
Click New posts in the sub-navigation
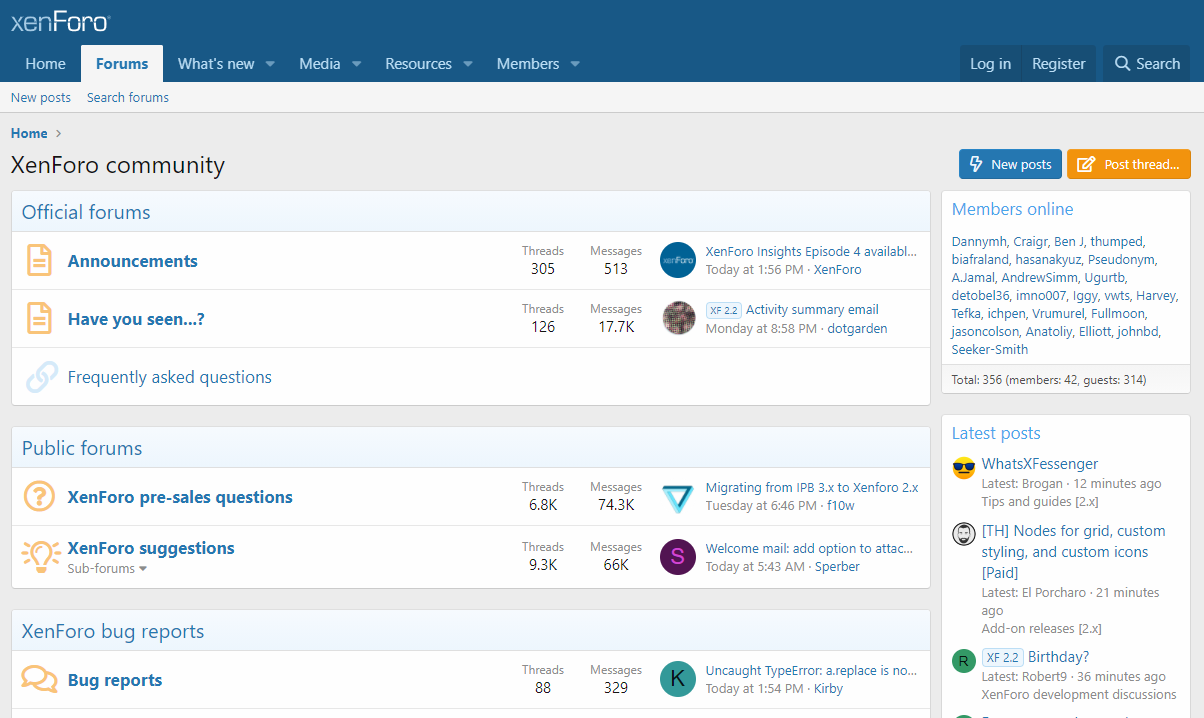[x=41, y=97]
